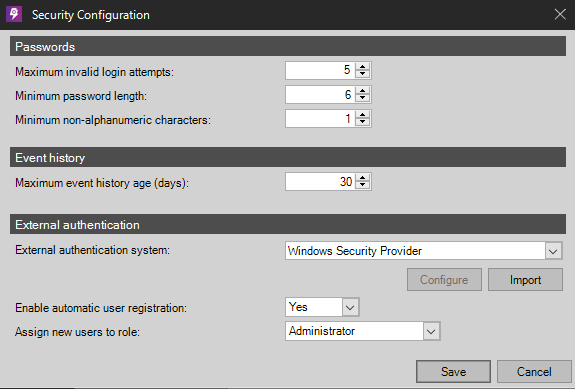Increase maximum event history age

click(363, 178)
